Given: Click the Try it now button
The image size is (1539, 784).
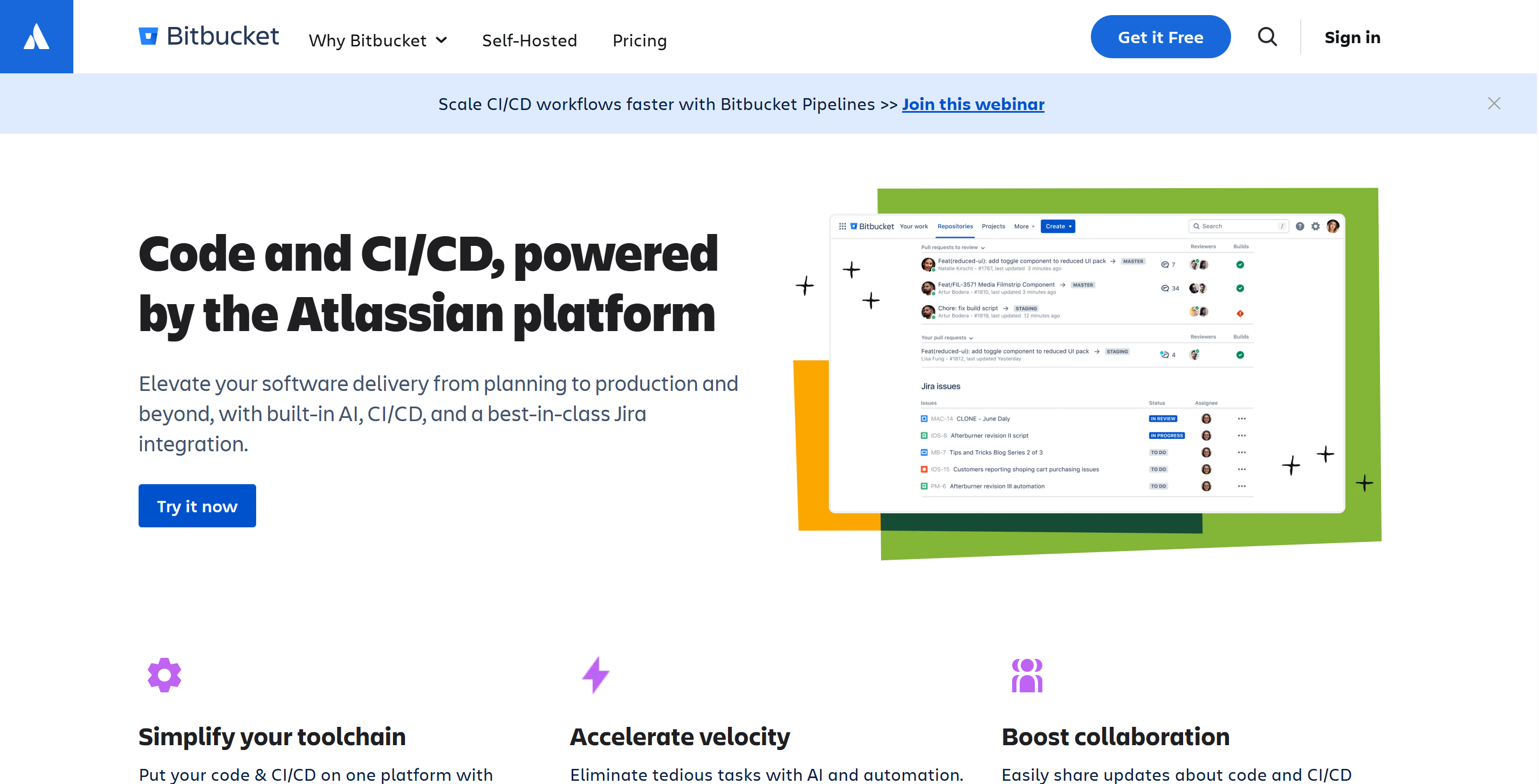Looking at the screenshot, I should tap(197, 506).
